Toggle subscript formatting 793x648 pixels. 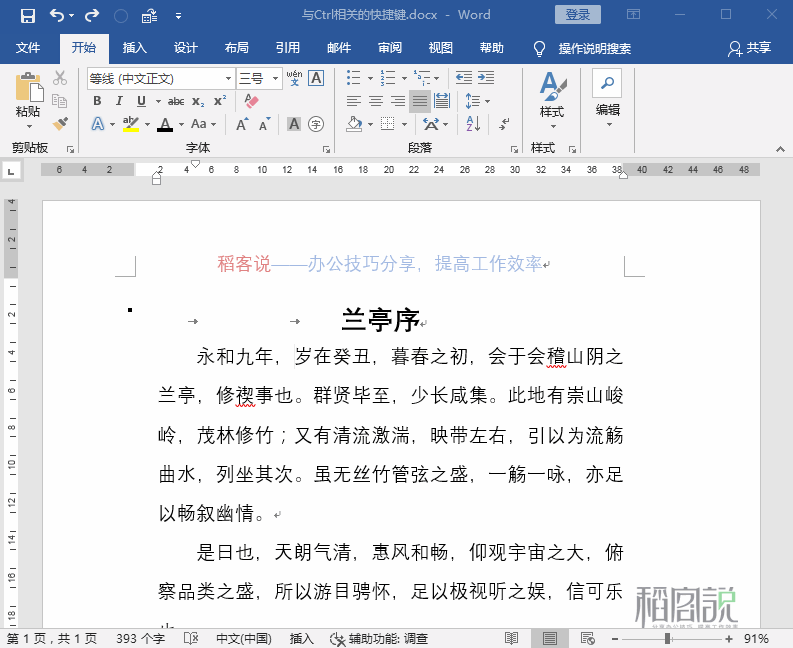198,101
